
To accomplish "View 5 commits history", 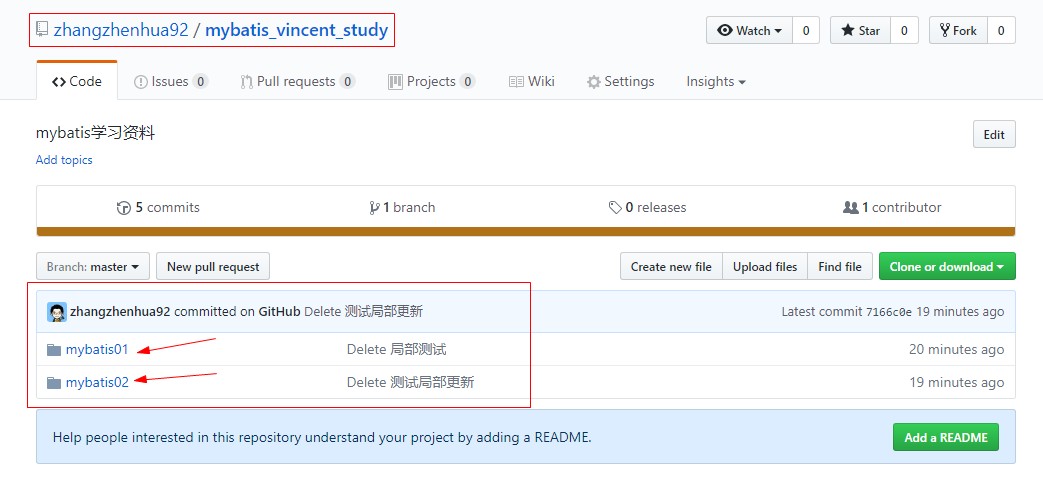I will click(158, 207).
